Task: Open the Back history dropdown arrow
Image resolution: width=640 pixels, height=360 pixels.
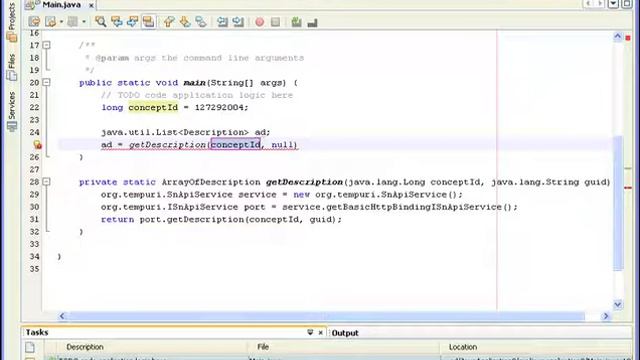Action: pyautogui.click(x=61, y=22)
